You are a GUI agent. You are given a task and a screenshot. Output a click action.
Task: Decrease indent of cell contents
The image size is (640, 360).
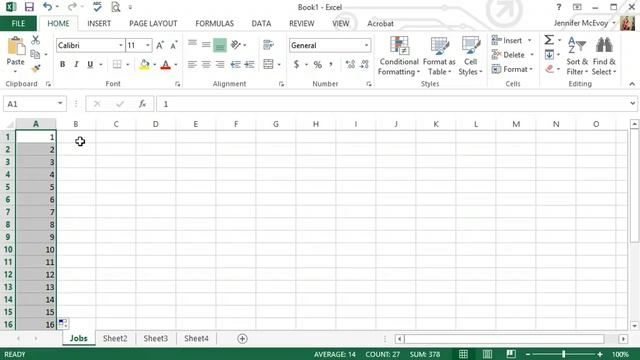[x=236, y=64]
